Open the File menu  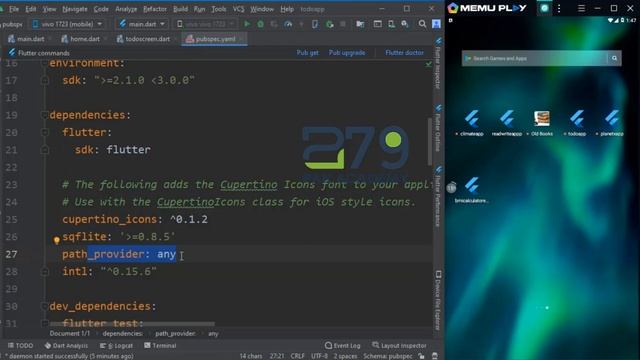(x=14, y=9)
